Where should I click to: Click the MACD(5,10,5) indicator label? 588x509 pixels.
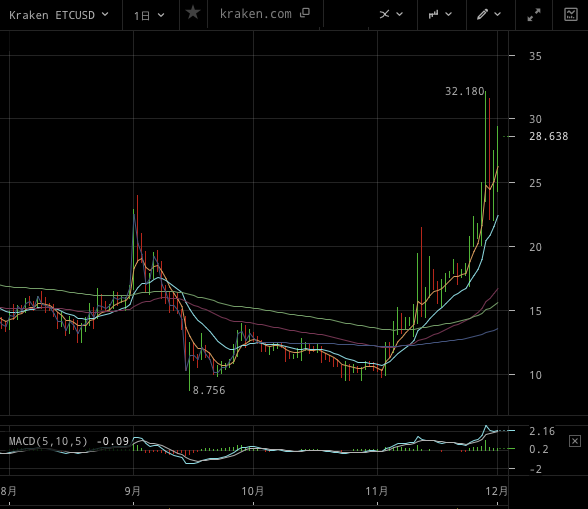[x=48, y=441]
